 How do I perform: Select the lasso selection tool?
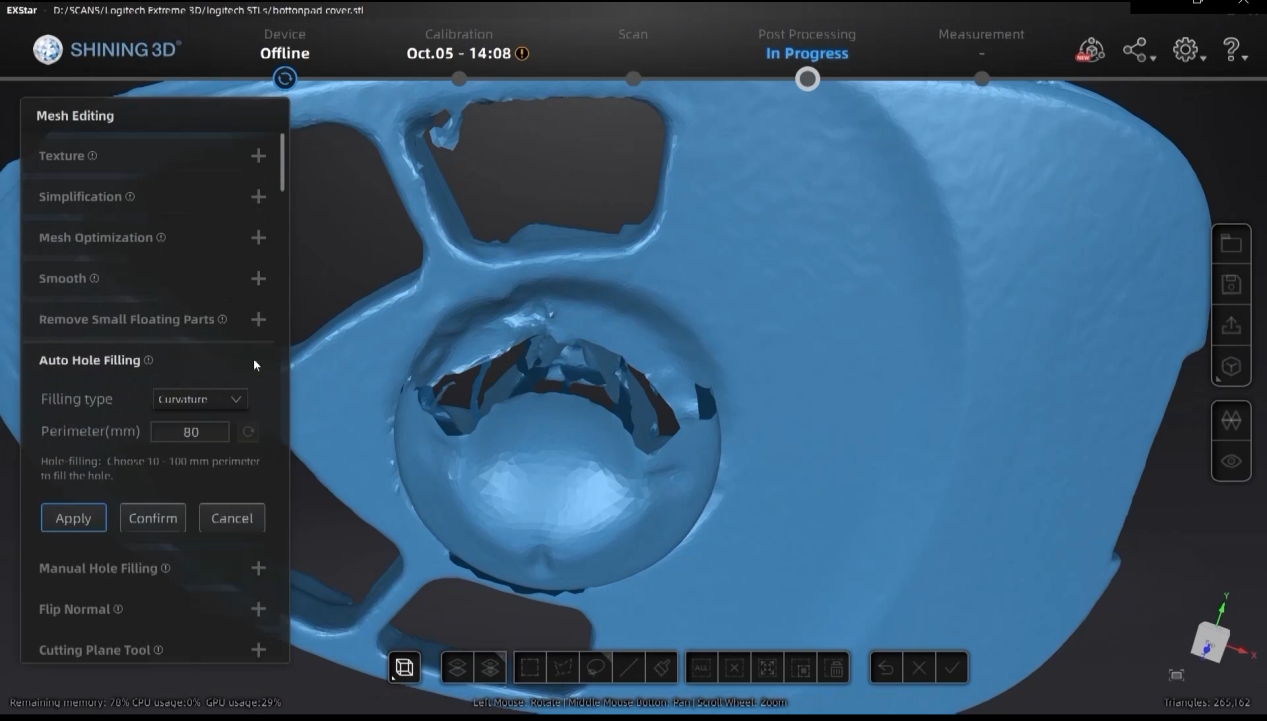tap(596, 667)
